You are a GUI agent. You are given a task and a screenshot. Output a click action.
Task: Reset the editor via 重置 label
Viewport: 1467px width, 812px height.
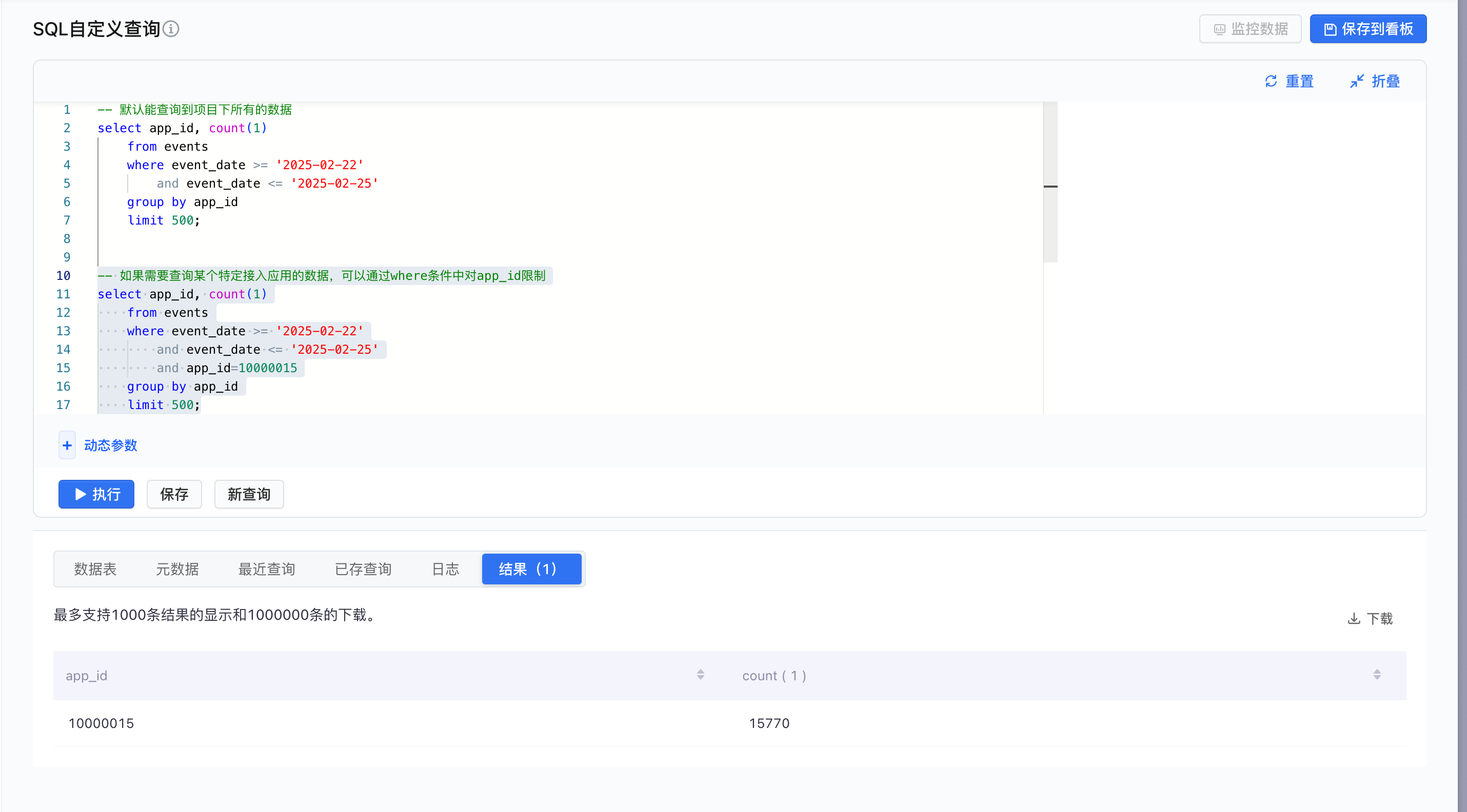pyautogui.click(x=1300, y=82)
